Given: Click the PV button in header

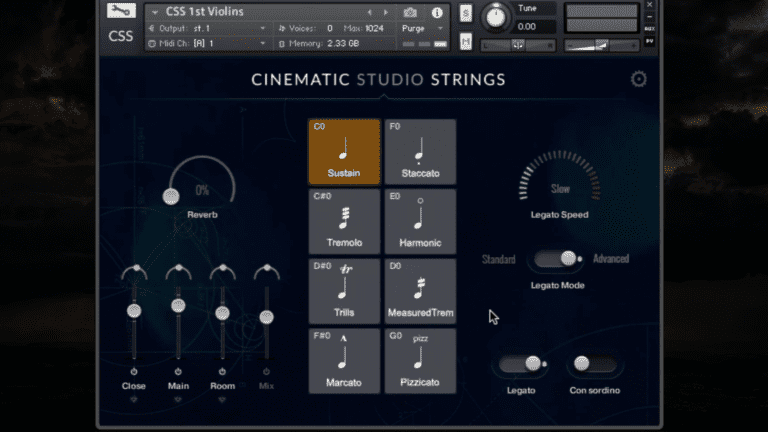Looking at the screenshot, I should (x=649, y=42).
